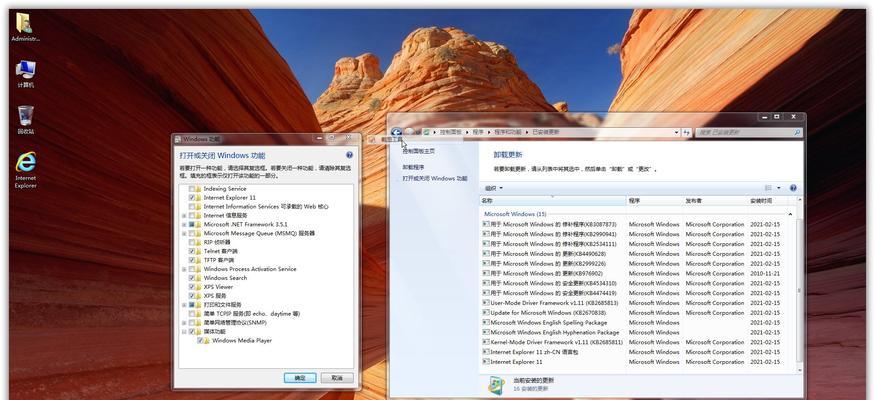Open the 回收站 recycle bin icon
The image size is (875, 400).
(x=25, y=119)
